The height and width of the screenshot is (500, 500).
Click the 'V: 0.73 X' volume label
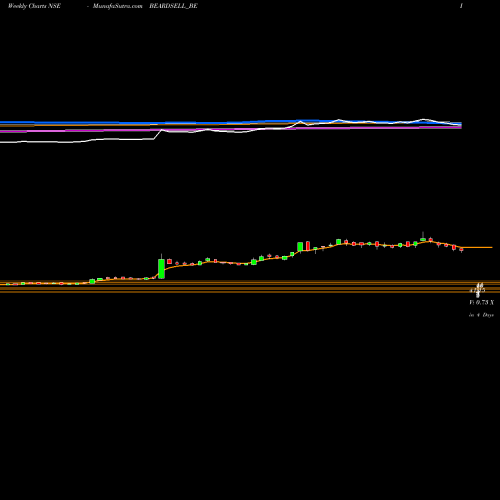coord(481,302)
